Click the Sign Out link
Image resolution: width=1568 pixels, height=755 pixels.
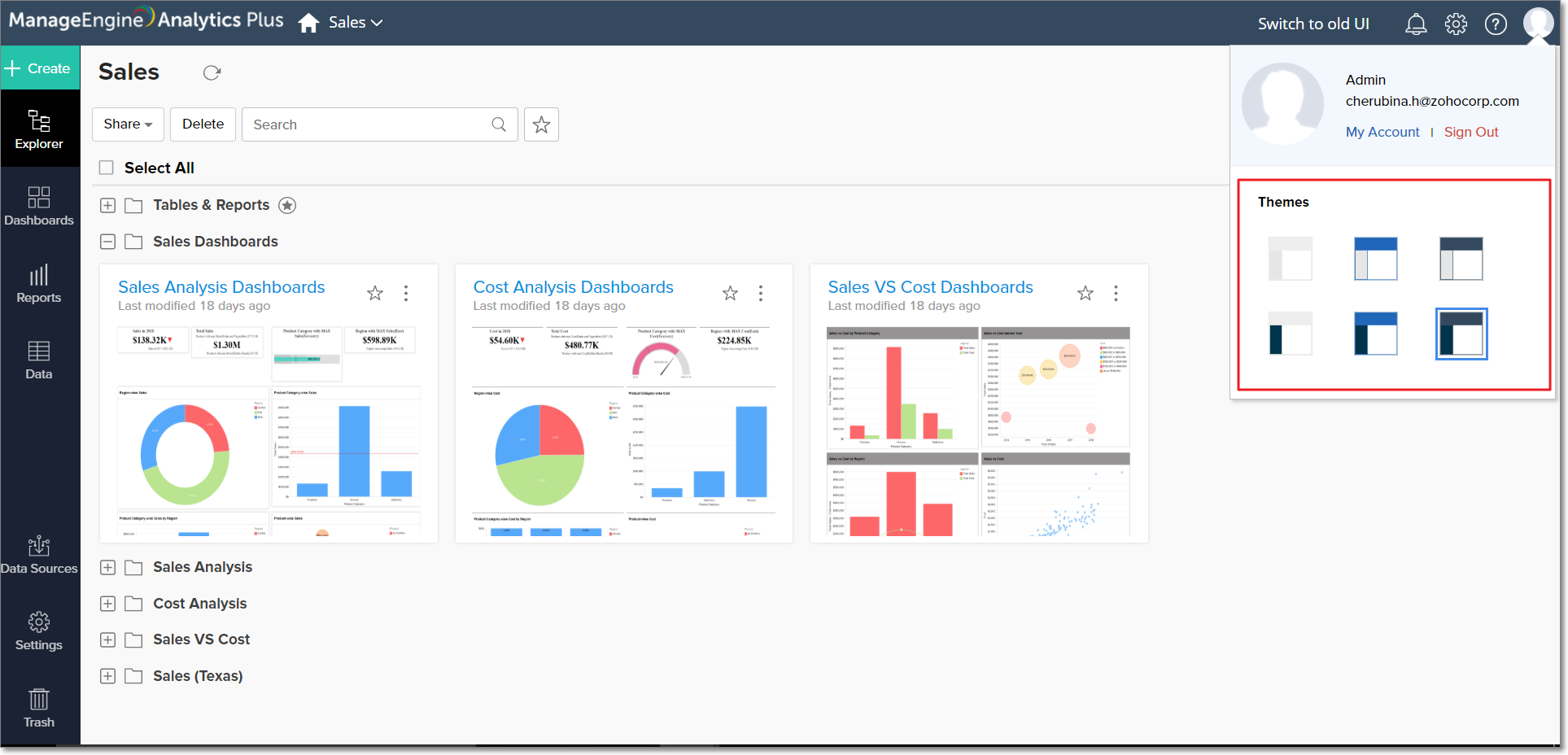[1471, 132]
